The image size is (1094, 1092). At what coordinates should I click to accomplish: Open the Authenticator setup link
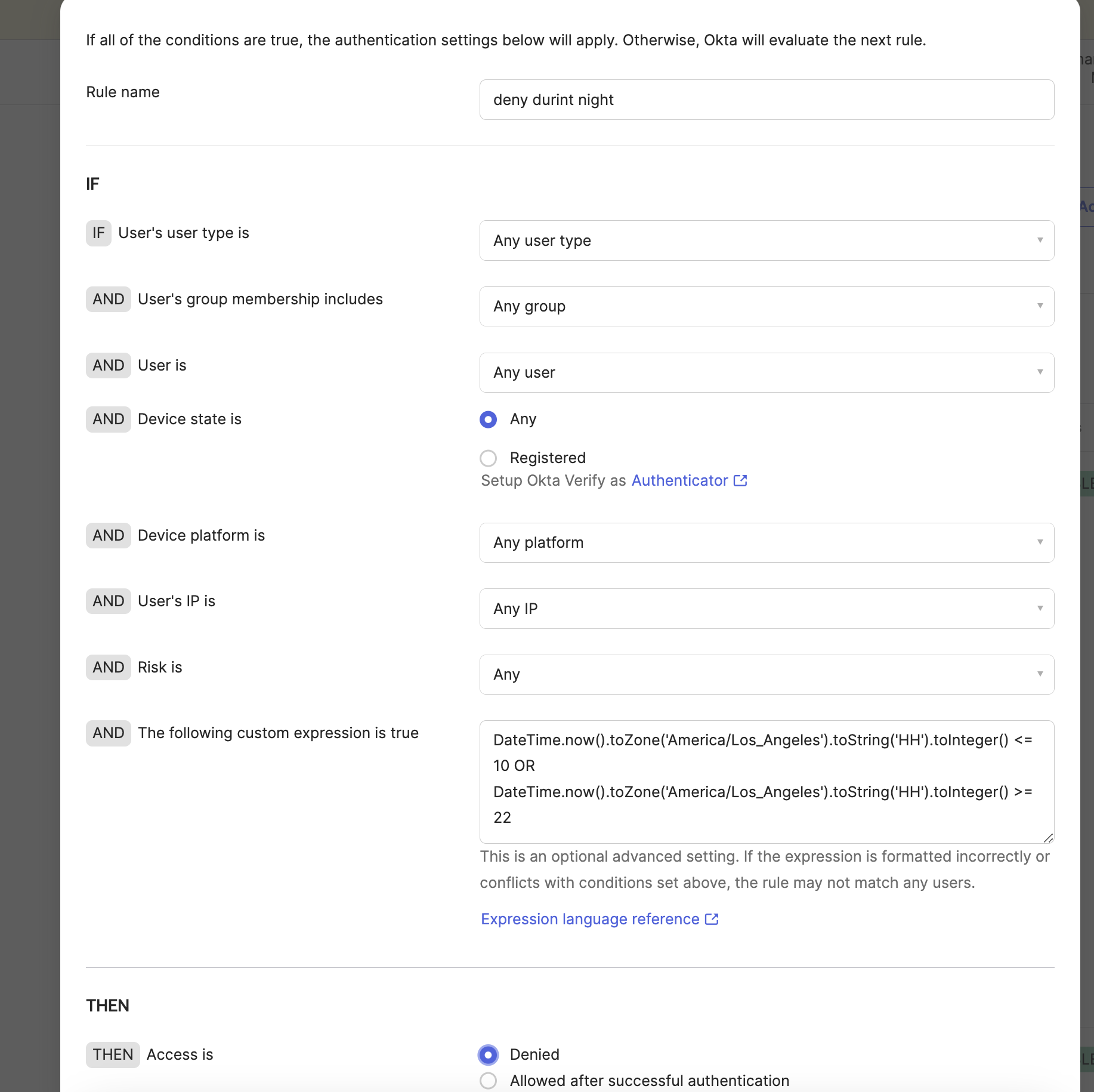679,480
